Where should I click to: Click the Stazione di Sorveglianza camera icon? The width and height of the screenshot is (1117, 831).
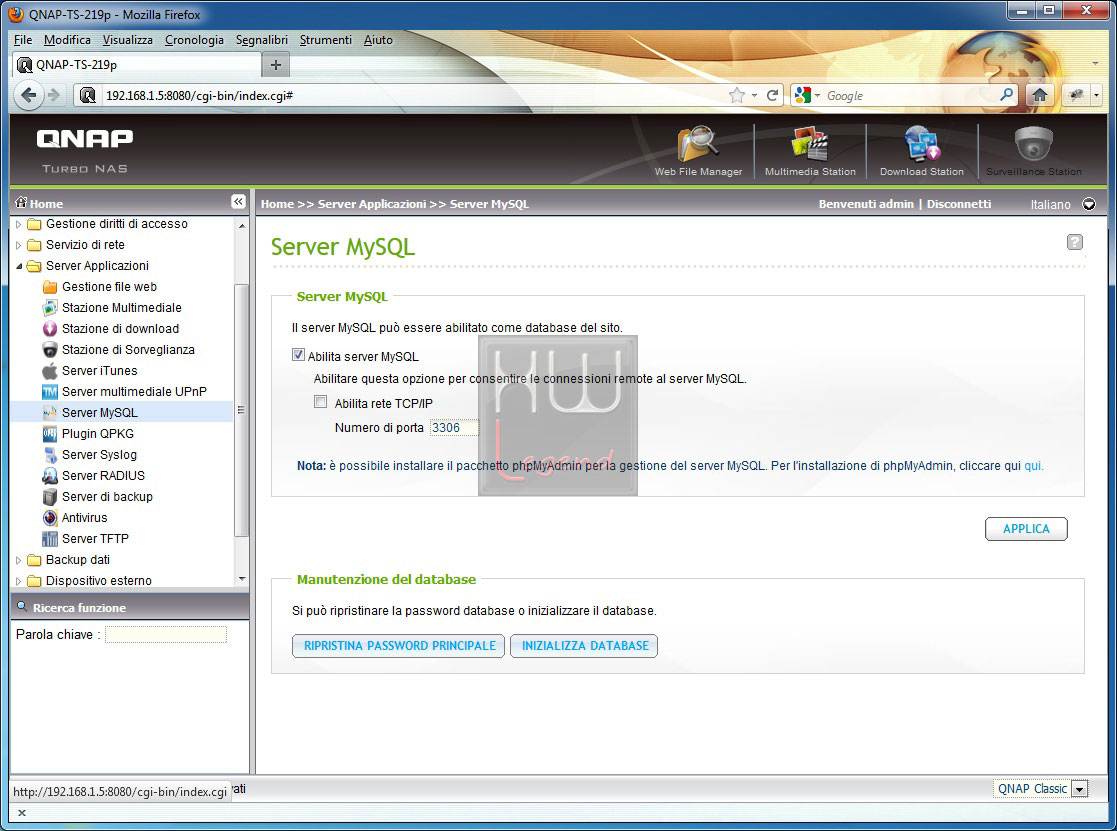tap(50, 350)
